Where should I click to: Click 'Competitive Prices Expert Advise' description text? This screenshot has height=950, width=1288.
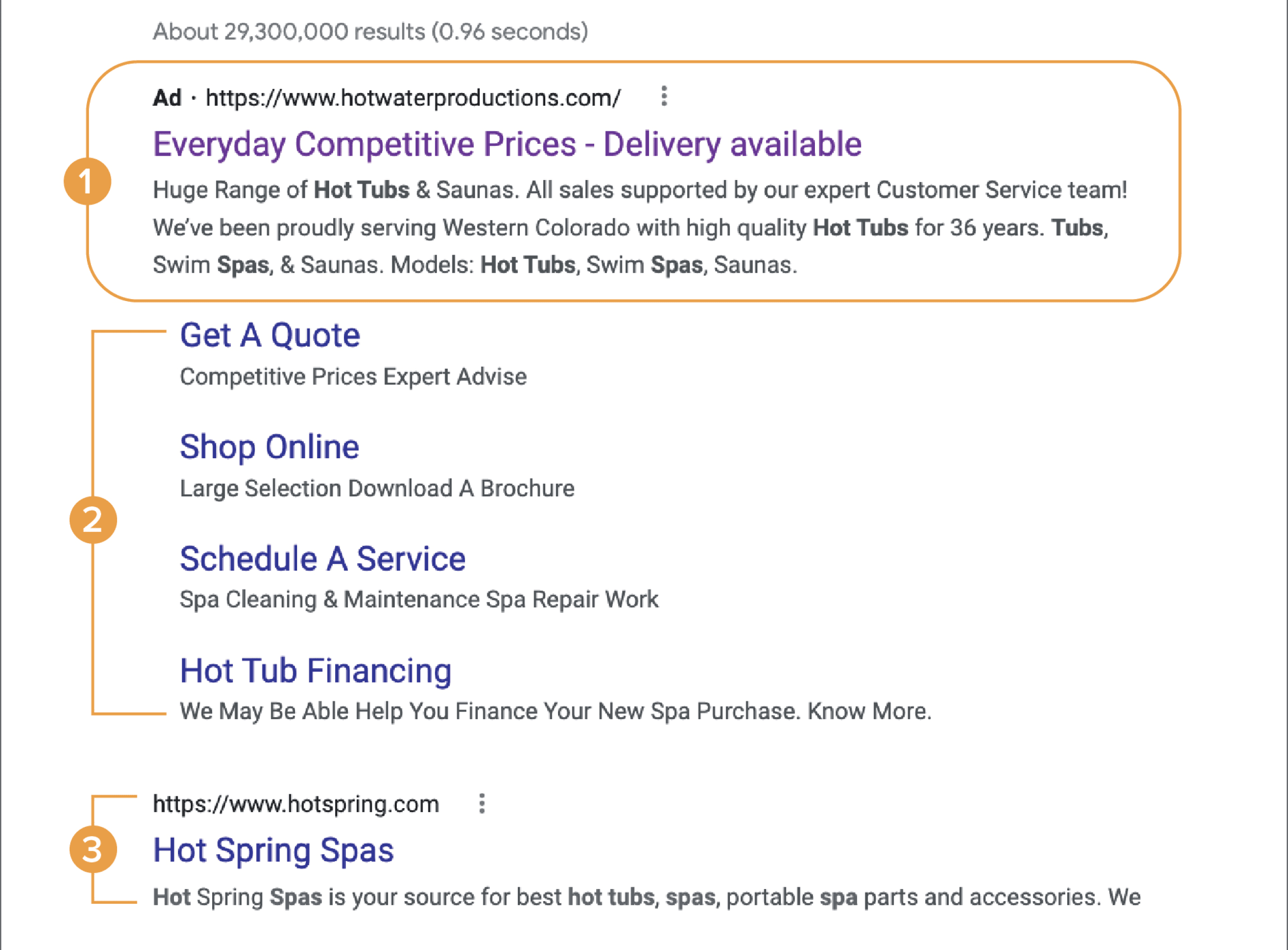(x=353, y=377)
